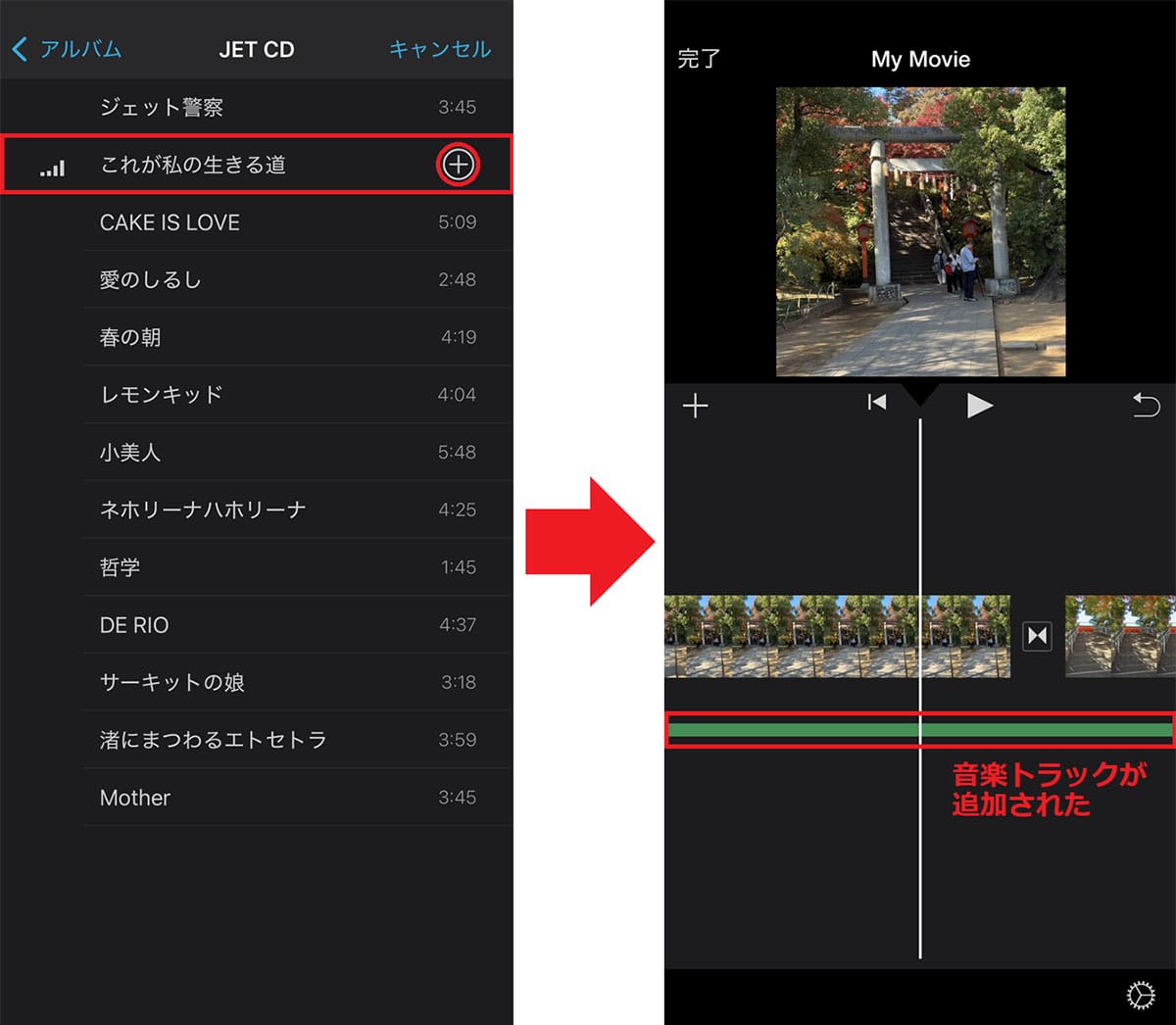Open project settings with the gear icon

1140,994
